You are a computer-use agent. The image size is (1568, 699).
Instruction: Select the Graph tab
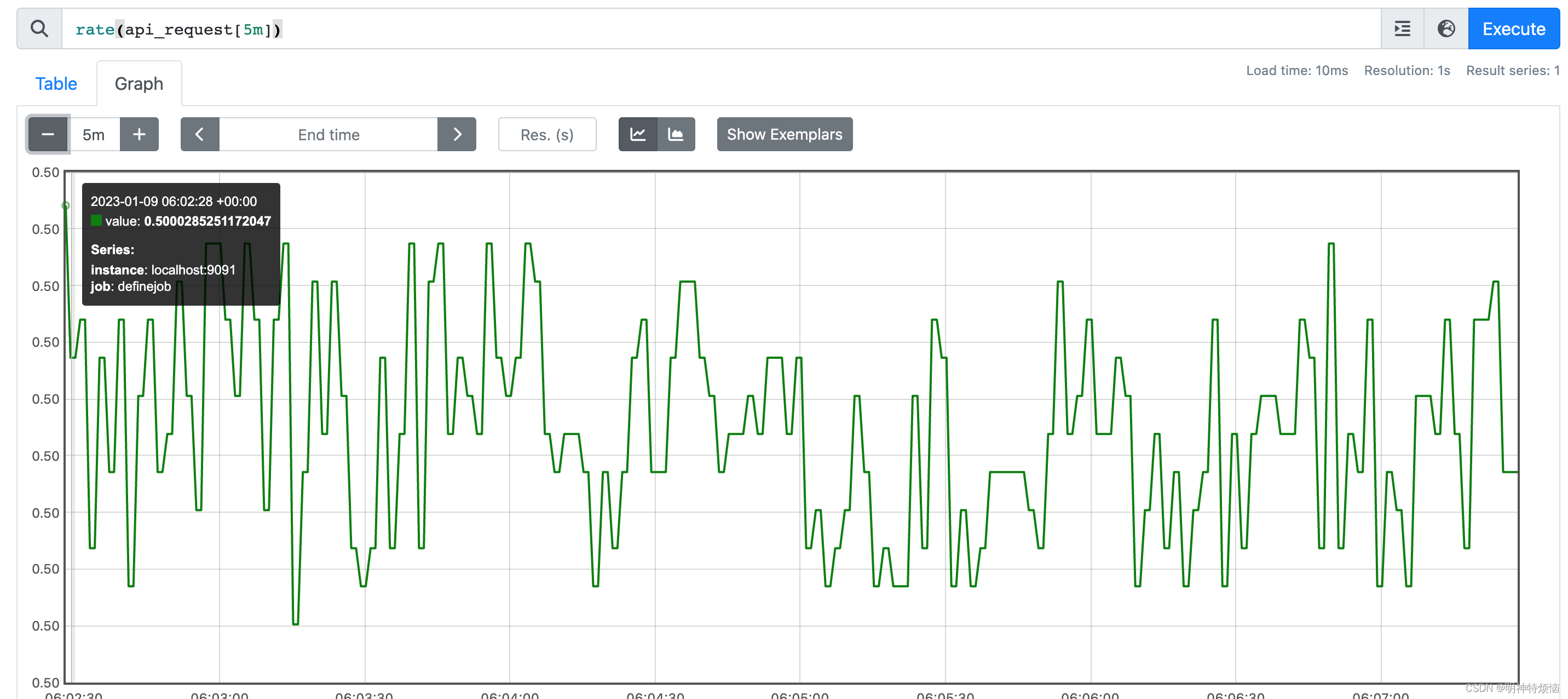point(139,83)
